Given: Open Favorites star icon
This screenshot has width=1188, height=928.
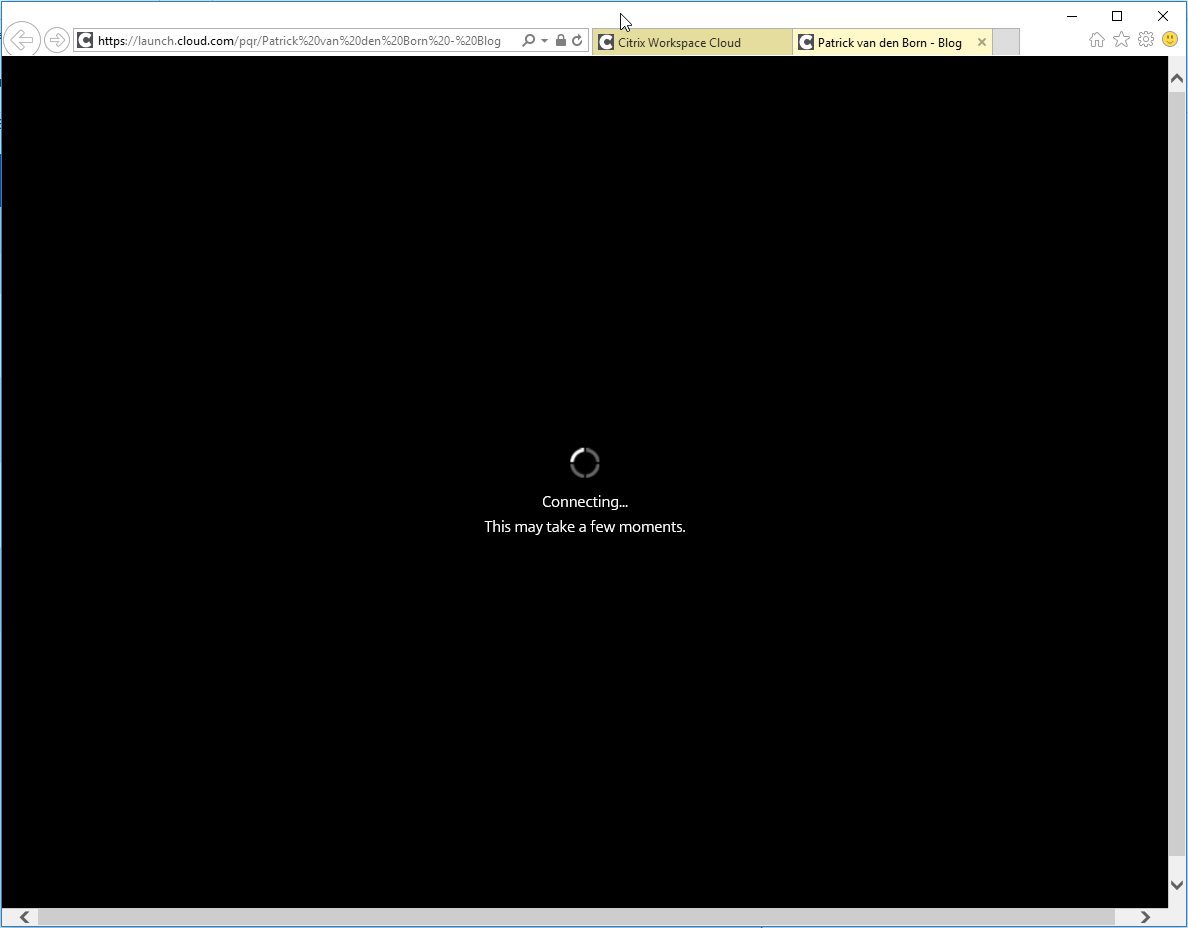Looking at the screenshot, I should click(x=1121, y=39).
